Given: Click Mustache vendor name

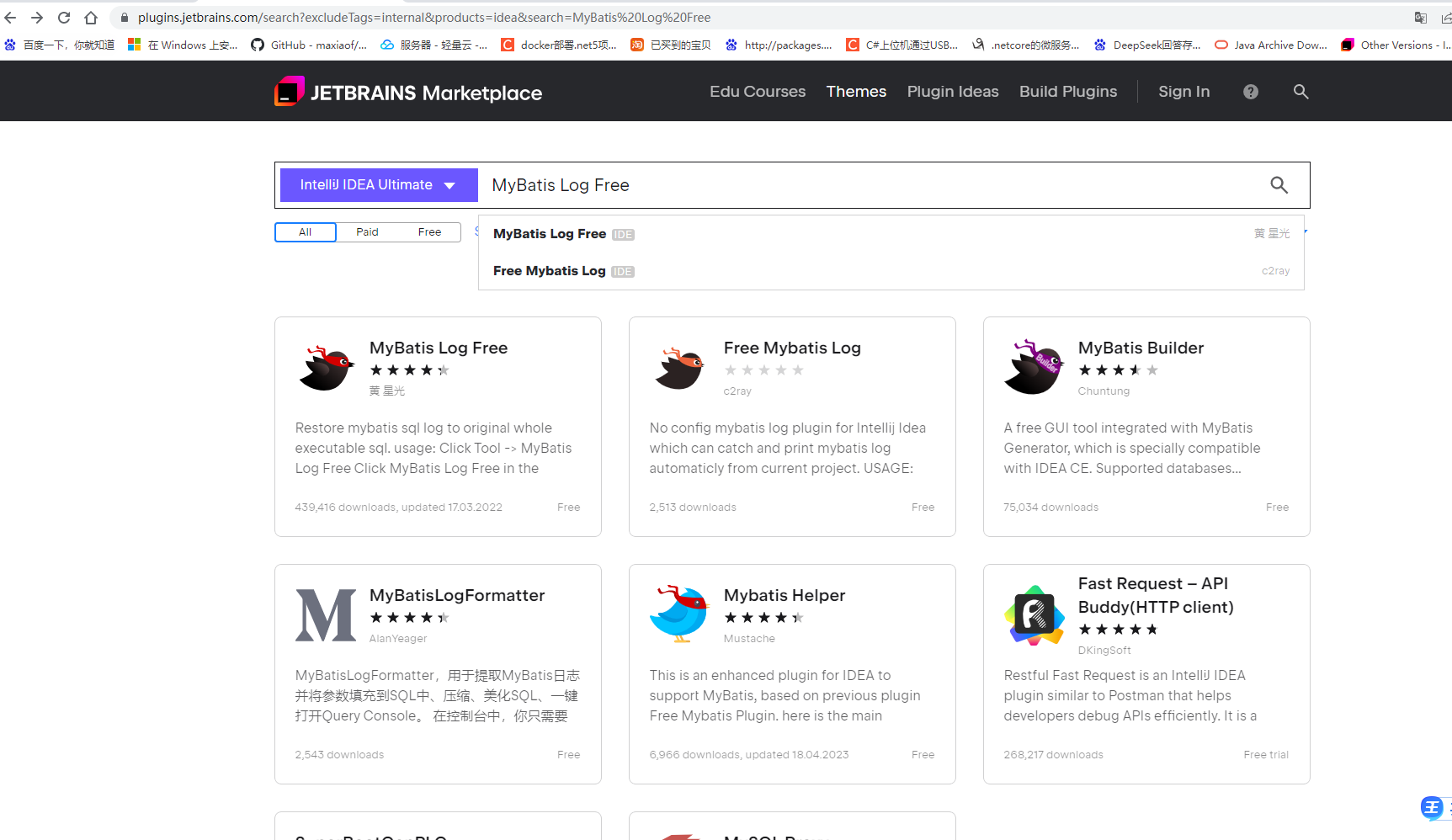Looking at the screenshot, I should (749, 639).
